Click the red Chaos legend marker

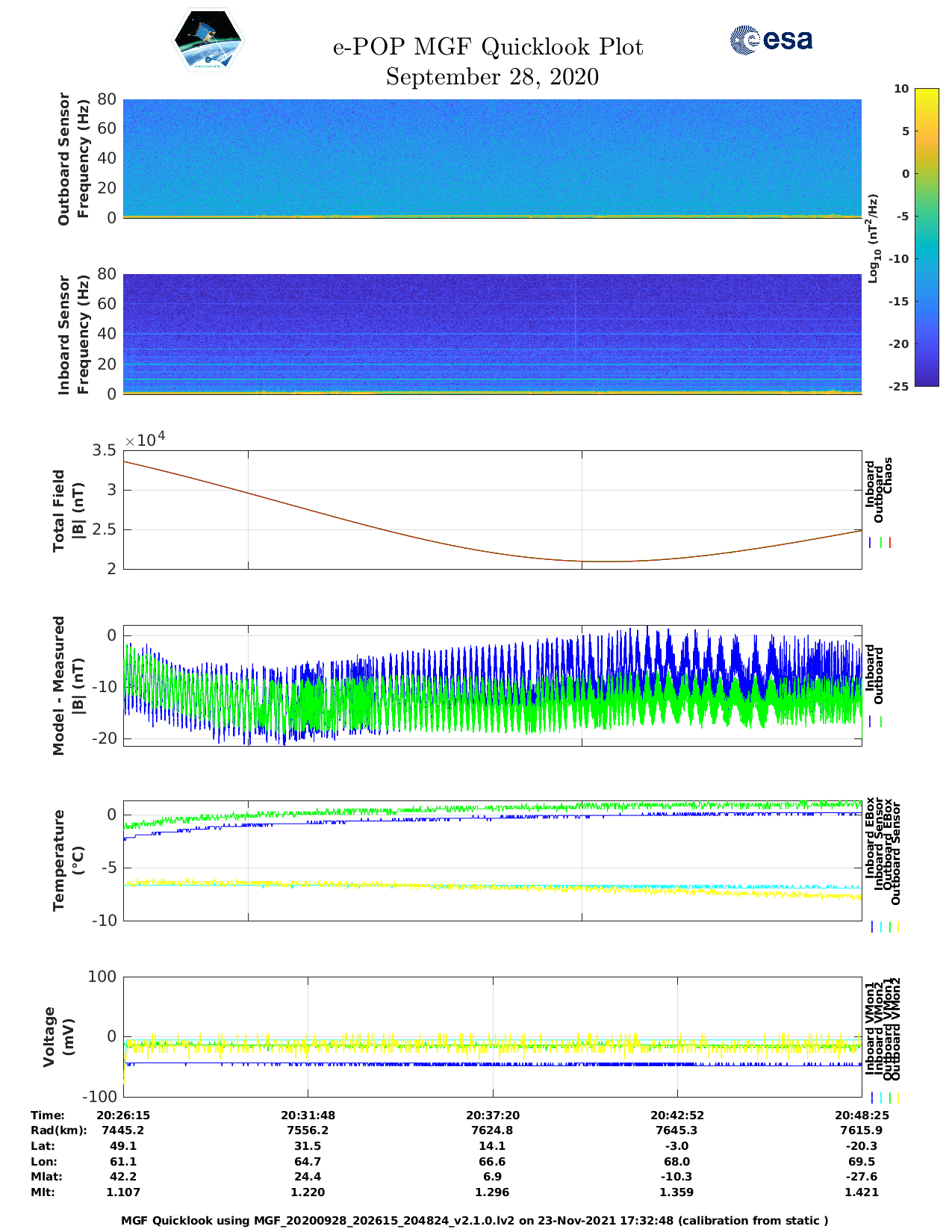[x=890, y=543]
